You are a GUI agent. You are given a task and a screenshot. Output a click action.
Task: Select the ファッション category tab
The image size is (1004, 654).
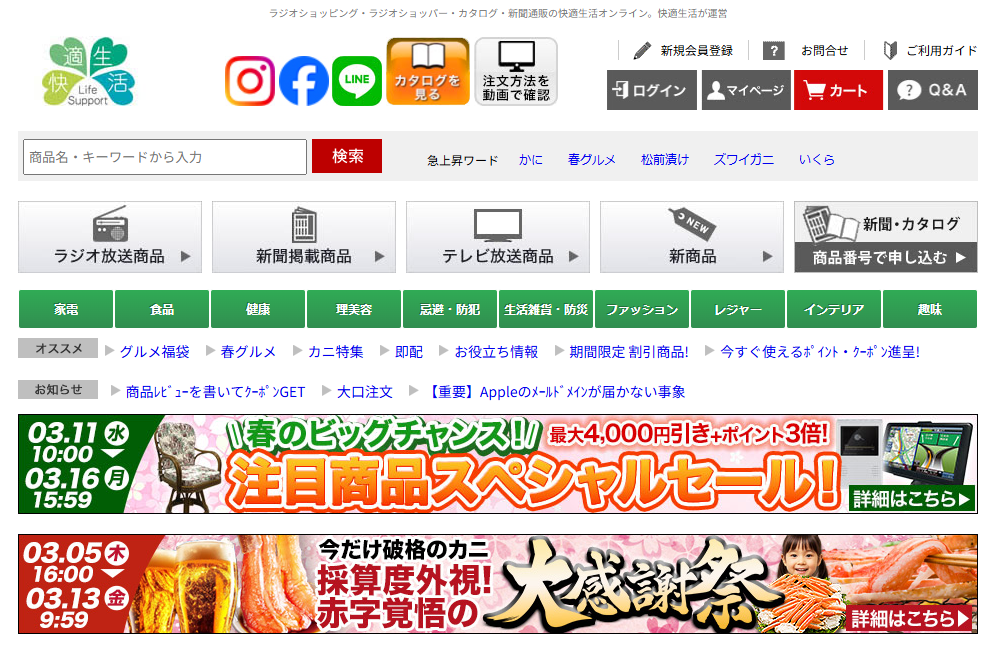point(642,310)
